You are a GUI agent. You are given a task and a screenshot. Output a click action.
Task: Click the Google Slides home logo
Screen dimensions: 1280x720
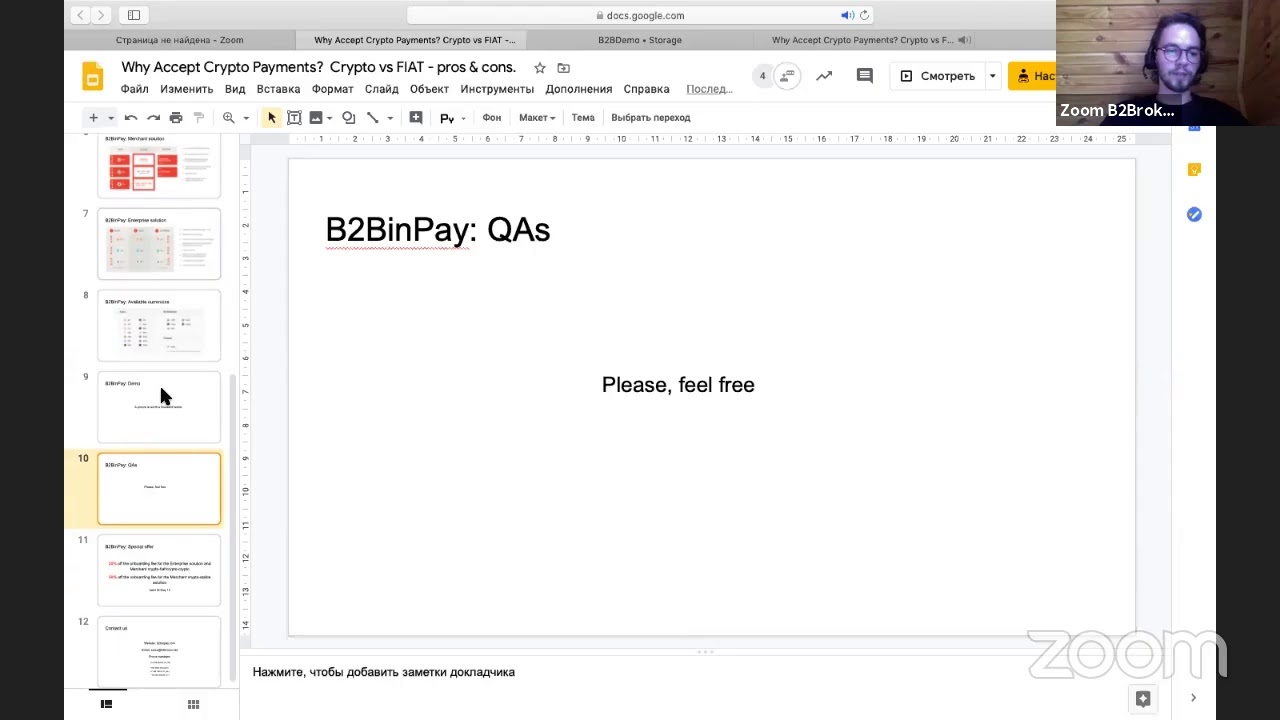(92, 77)
